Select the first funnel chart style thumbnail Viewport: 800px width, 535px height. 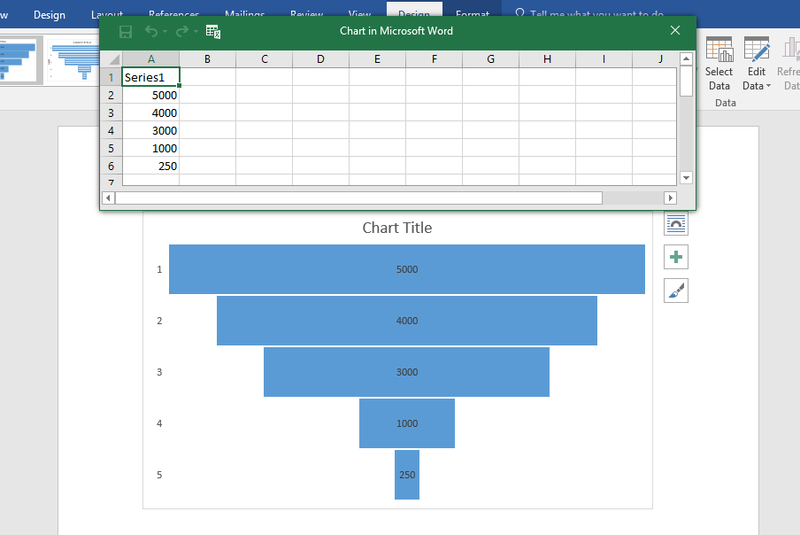(19, 61)
